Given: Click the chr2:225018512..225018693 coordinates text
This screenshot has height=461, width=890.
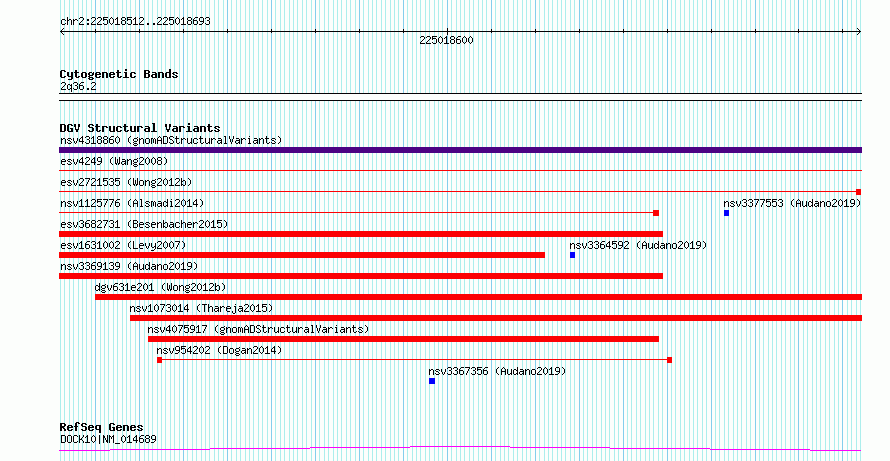Looking at the screenshot, I should (x=135, y=22).
